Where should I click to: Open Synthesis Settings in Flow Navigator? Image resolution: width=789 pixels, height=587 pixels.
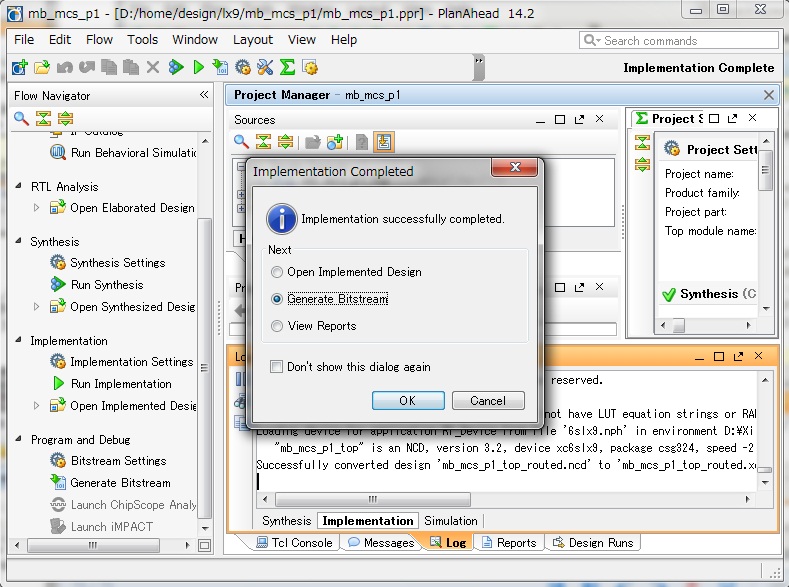click(108, 263)
